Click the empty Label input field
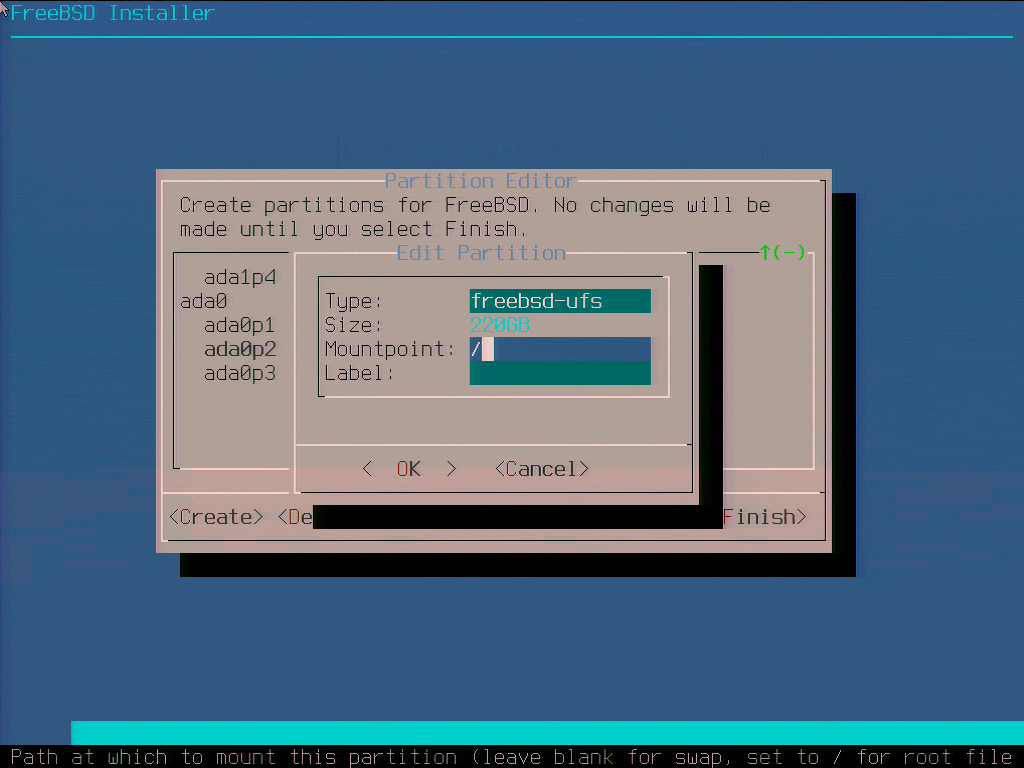Screen dimensions: 1024x768 click(x=560, y=373)
